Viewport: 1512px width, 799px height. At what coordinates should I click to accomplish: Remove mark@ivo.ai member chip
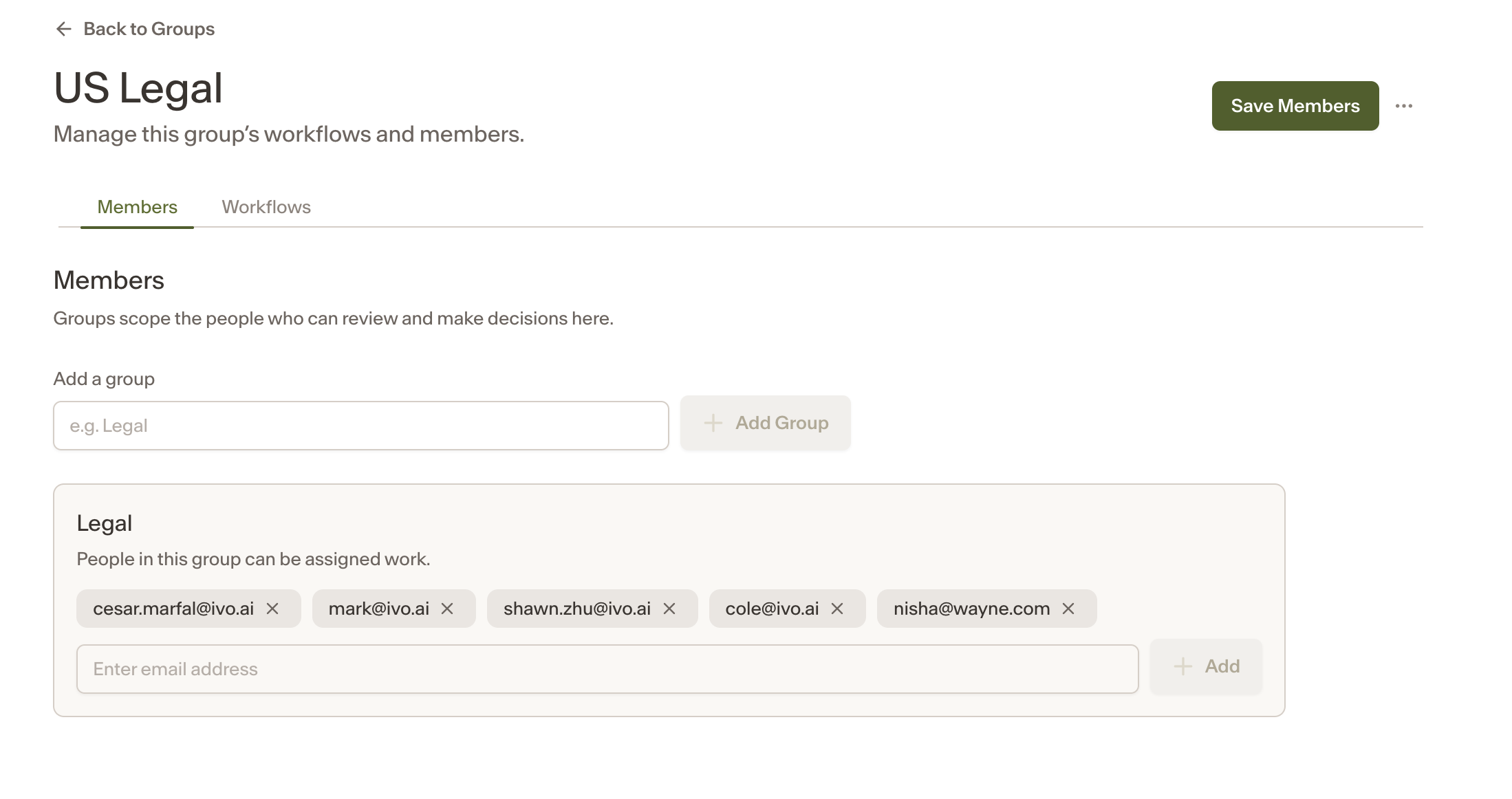pos(447,609)
